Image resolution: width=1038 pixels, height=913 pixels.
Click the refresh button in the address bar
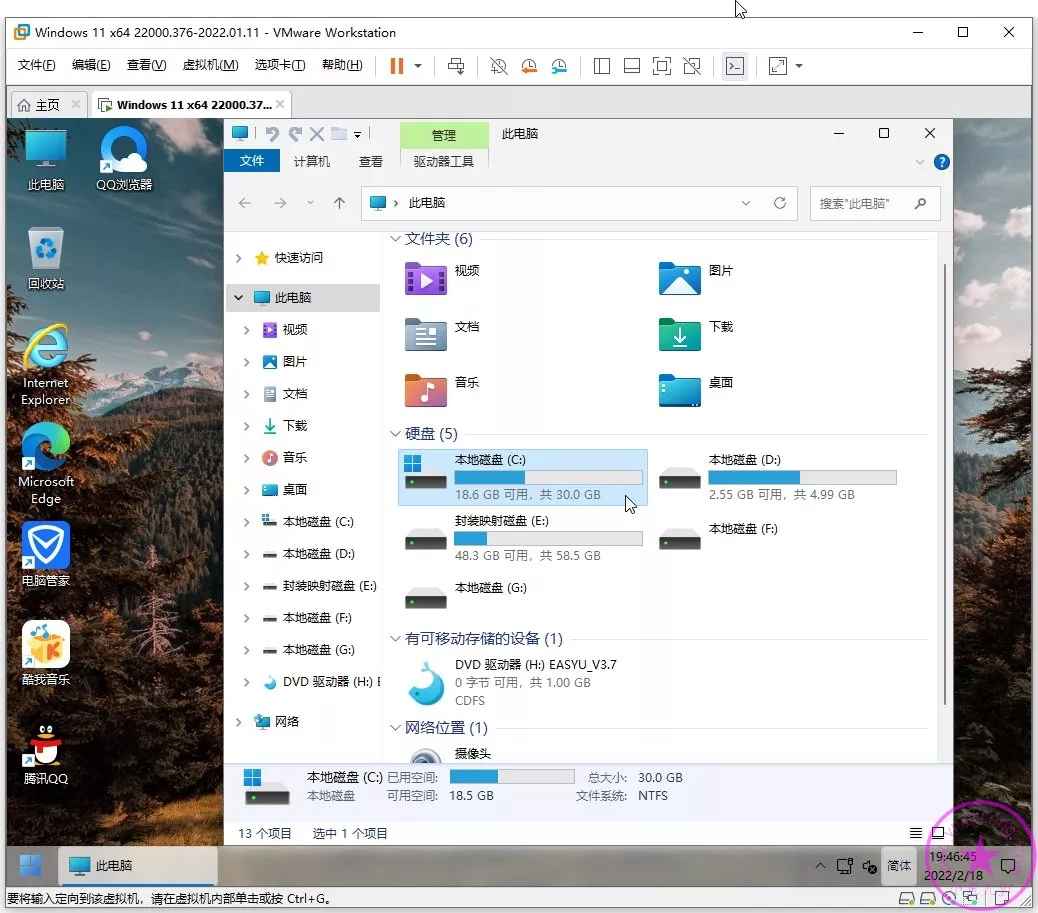[780, 203]
